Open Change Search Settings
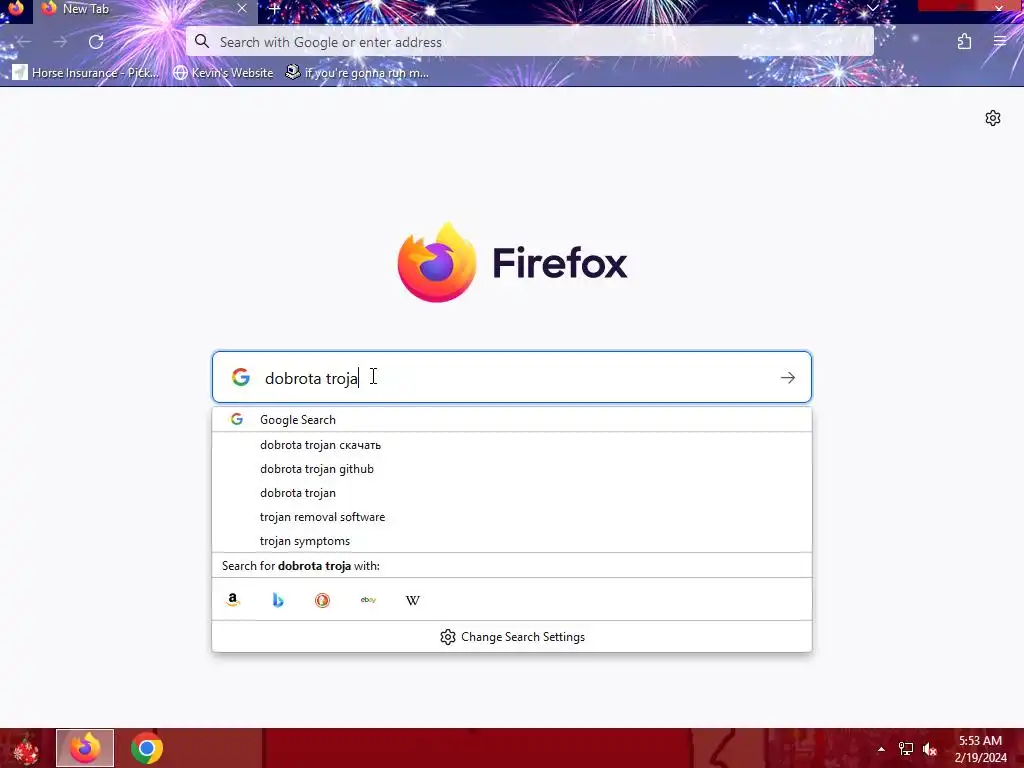 tap(512, 637)
